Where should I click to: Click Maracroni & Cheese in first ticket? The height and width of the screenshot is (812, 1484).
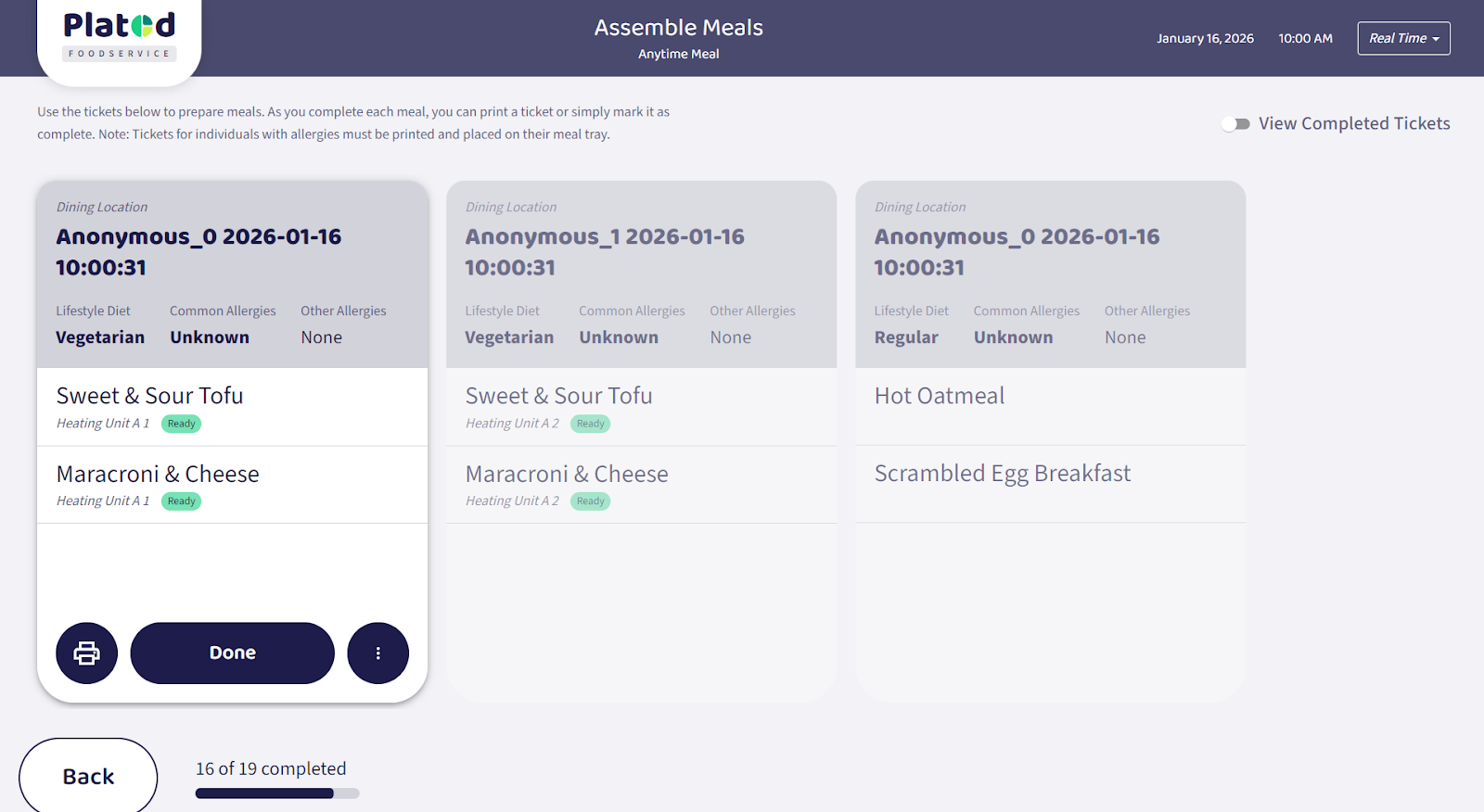(x=158, y=474)
